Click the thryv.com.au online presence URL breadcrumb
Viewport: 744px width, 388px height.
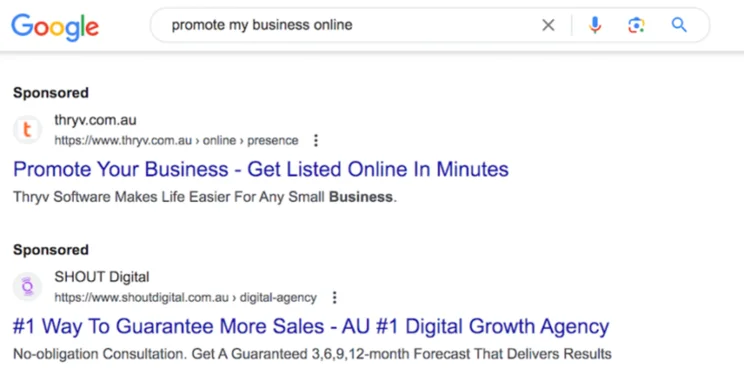(x=177, y=140)
